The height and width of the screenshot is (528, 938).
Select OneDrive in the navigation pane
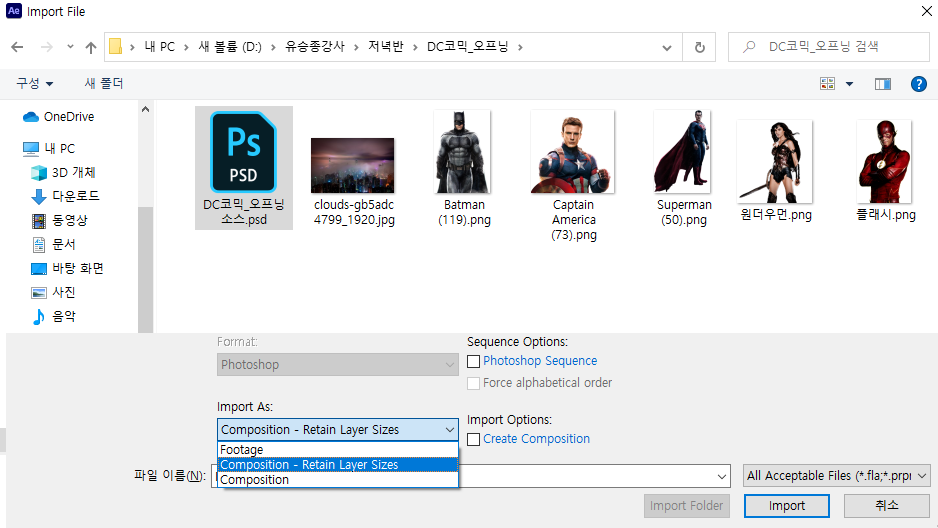coord(59,117)
